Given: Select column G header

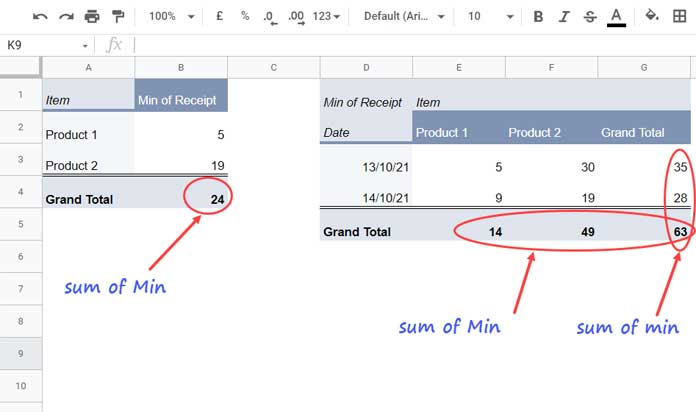Looking at the screenshot, I should click(644, 67).
